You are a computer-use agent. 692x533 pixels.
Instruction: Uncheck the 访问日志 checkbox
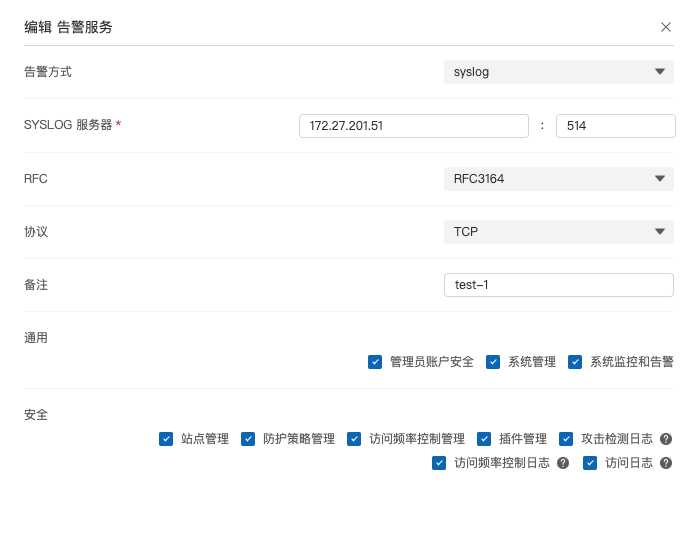click(590, 463)
